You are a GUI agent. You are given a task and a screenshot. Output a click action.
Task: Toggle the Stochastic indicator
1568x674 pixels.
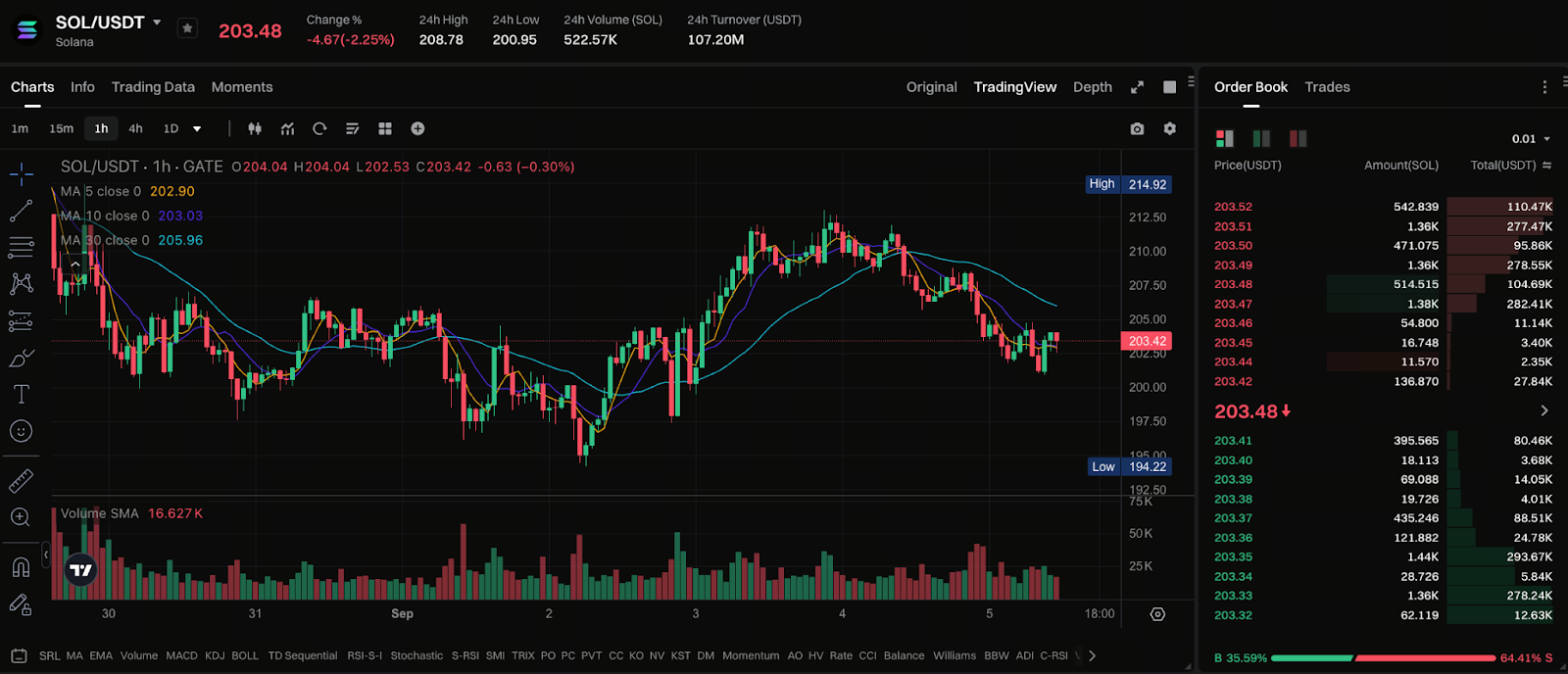tap(416, 655)
